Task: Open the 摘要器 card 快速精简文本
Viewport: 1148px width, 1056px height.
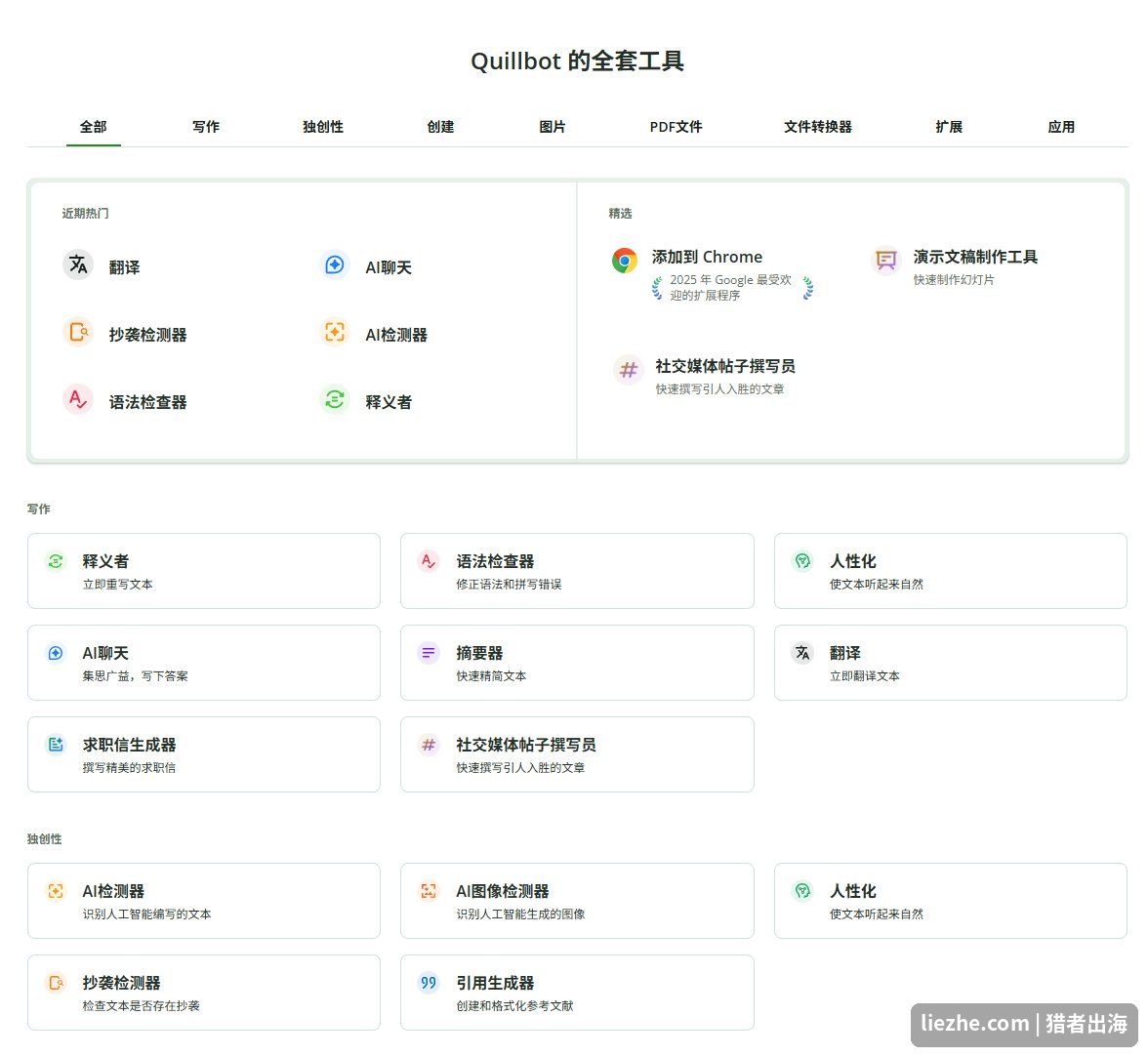Action: point(577,663)
